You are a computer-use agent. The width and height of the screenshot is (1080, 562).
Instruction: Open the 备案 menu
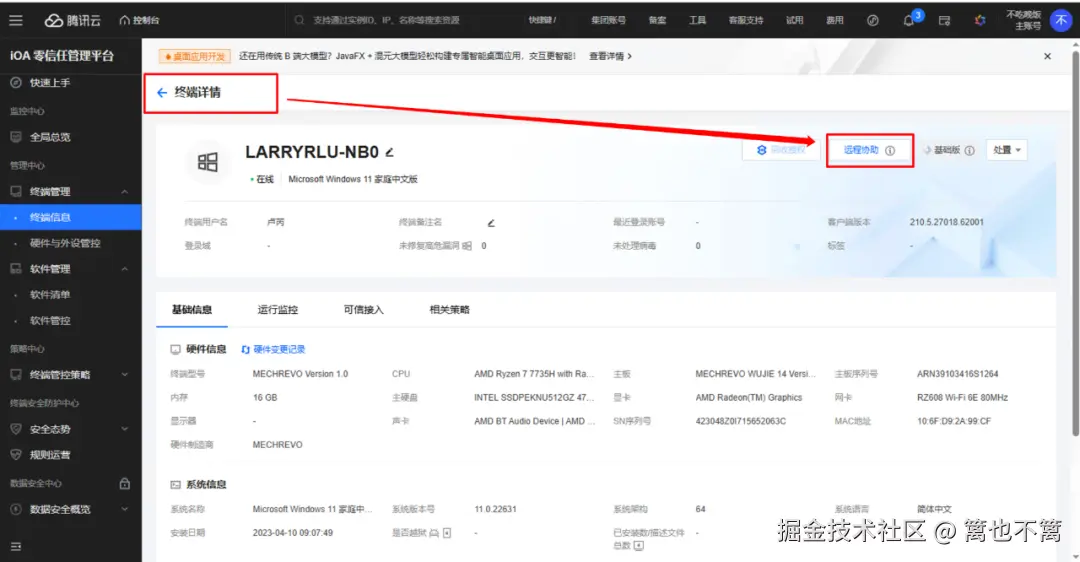(x=657, y=21)
